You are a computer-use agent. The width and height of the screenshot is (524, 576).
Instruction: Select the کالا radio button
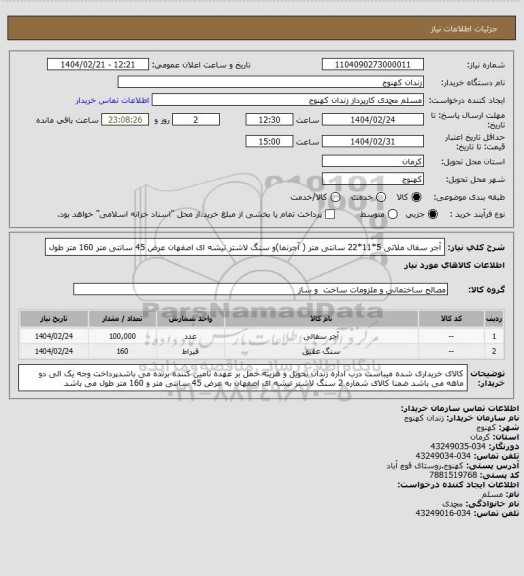click(x=416, y=197)
